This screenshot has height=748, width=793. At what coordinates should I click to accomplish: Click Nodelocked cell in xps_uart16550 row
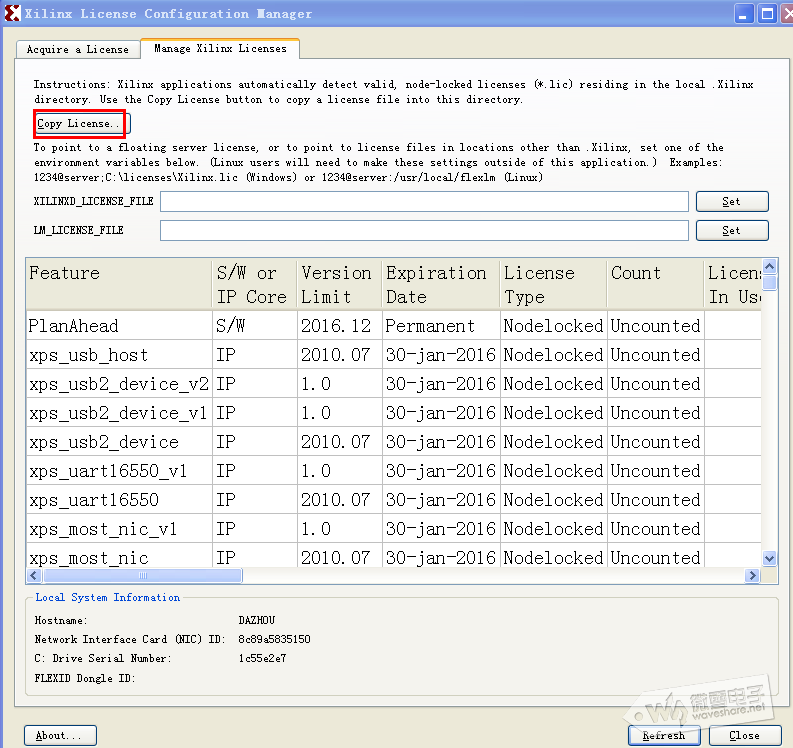pos(554,500)
